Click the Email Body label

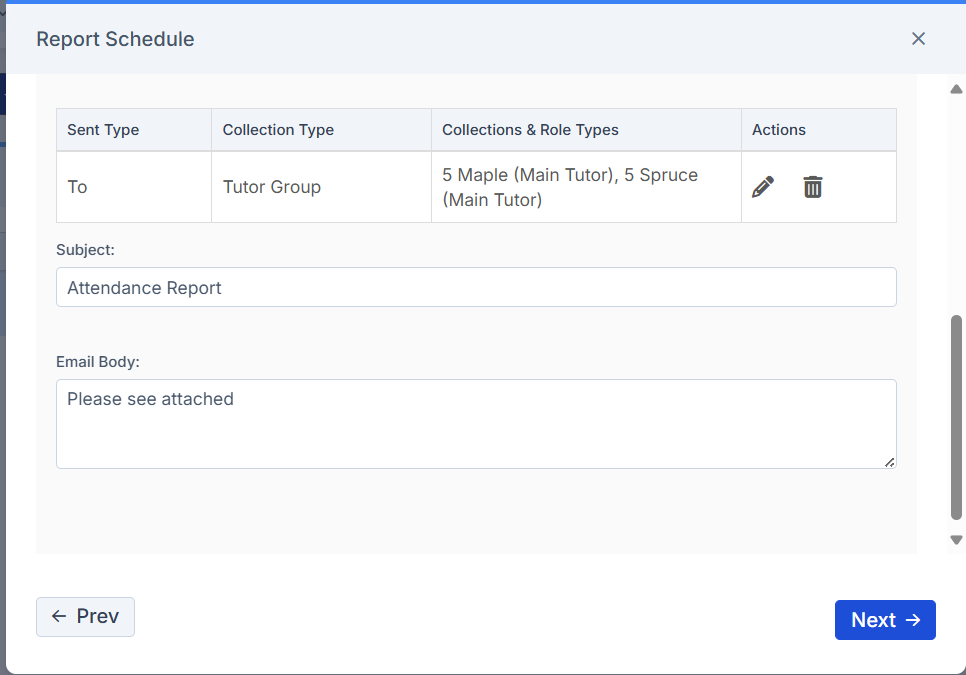coord(98,362)
